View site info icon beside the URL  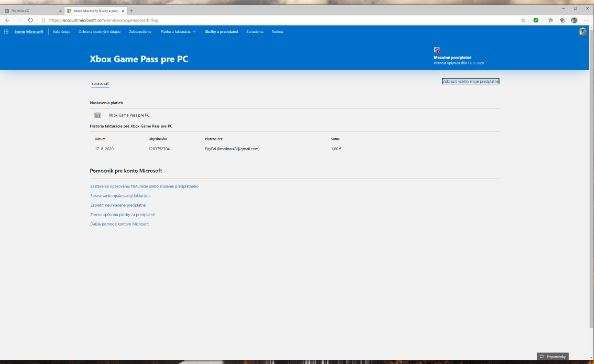coord(43,20)
